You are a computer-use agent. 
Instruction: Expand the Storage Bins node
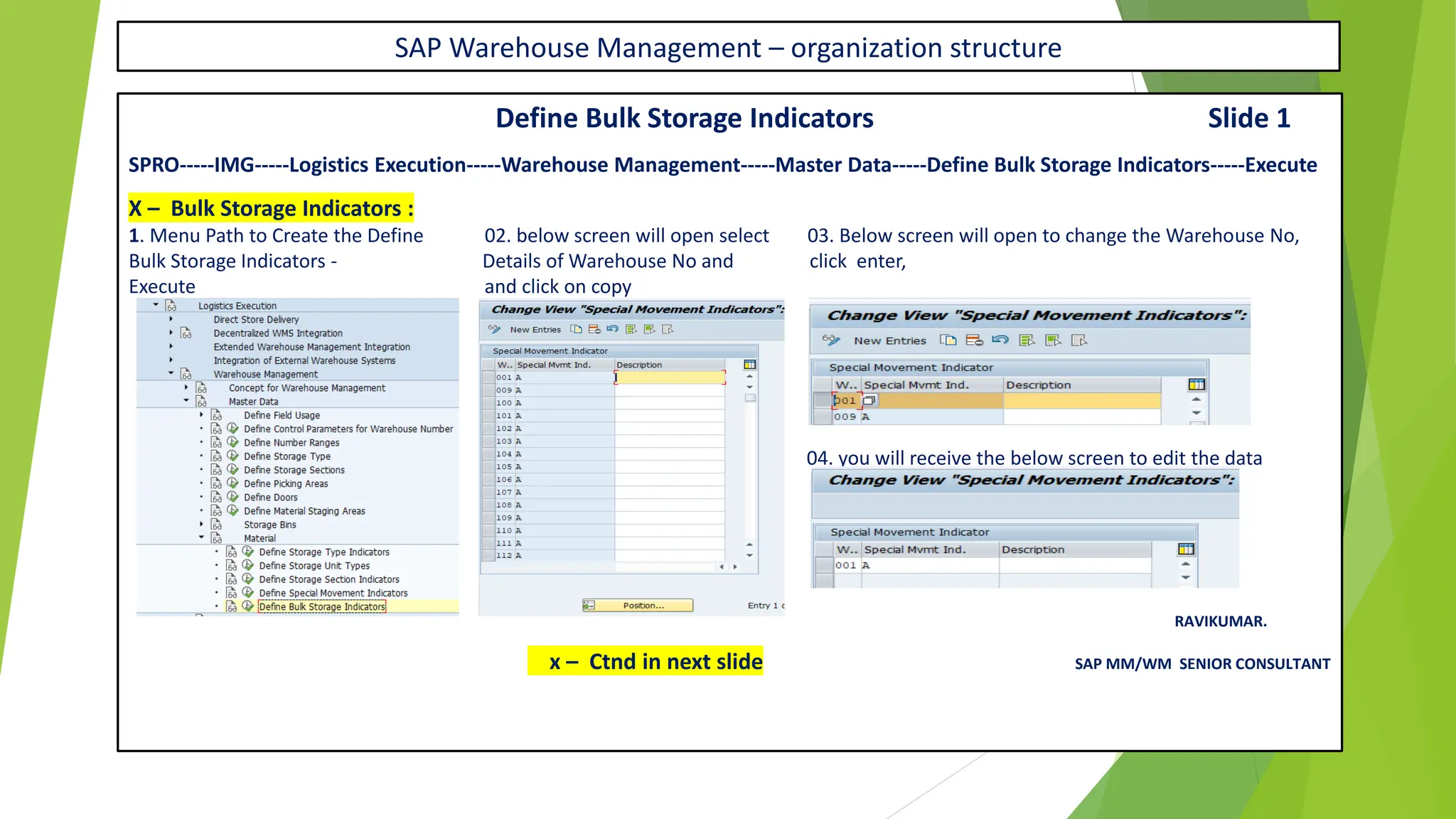tap(201, 525)
